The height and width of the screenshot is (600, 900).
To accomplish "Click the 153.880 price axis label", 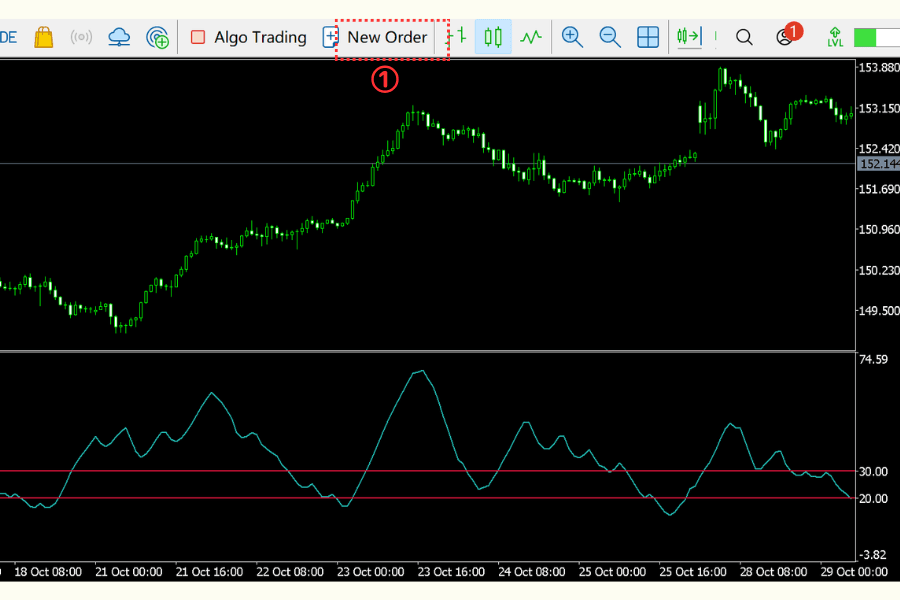I will coord(879,68).
